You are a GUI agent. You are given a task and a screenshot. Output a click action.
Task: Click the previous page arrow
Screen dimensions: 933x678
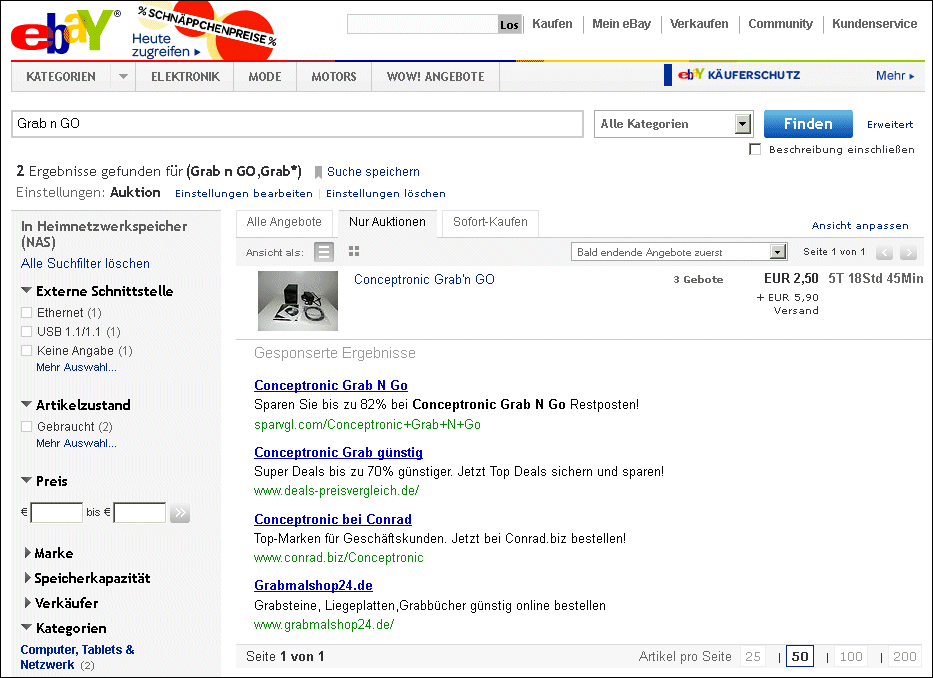coord(884,252)
